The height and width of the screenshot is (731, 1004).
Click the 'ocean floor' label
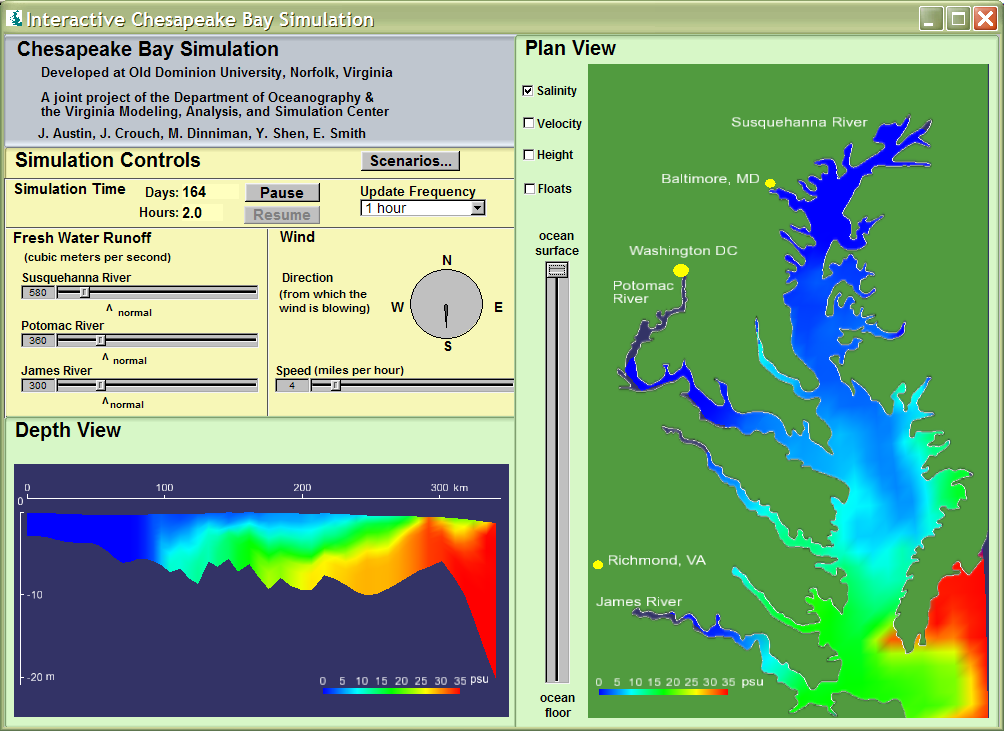[558, 705]
